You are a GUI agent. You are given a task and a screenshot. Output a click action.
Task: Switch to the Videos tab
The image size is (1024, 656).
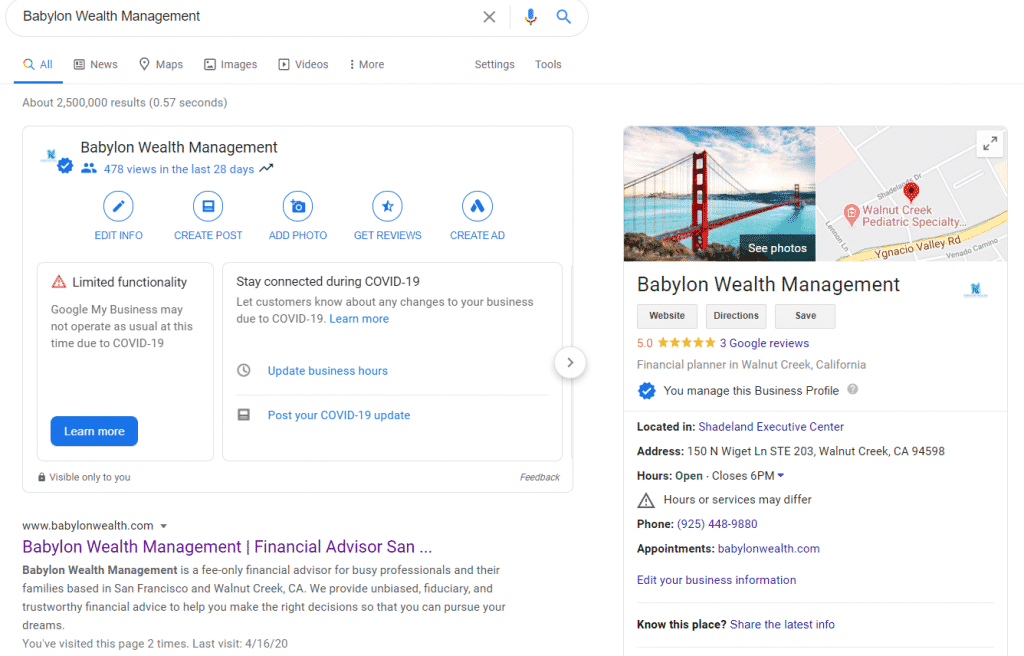point(304,65)
